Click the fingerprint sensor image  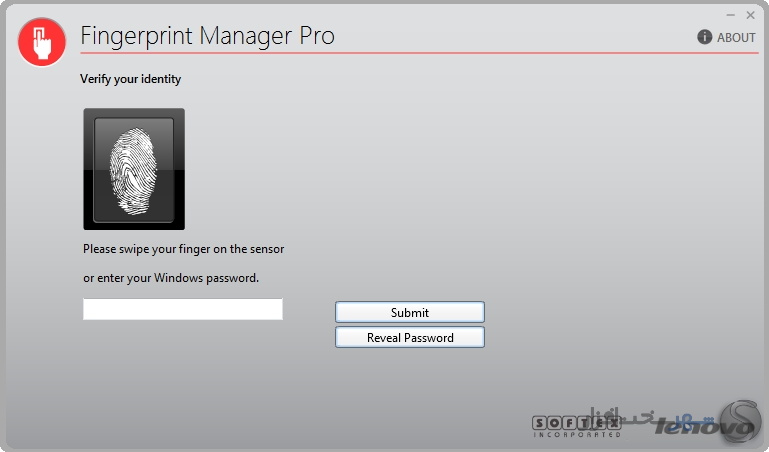[134, 169]
